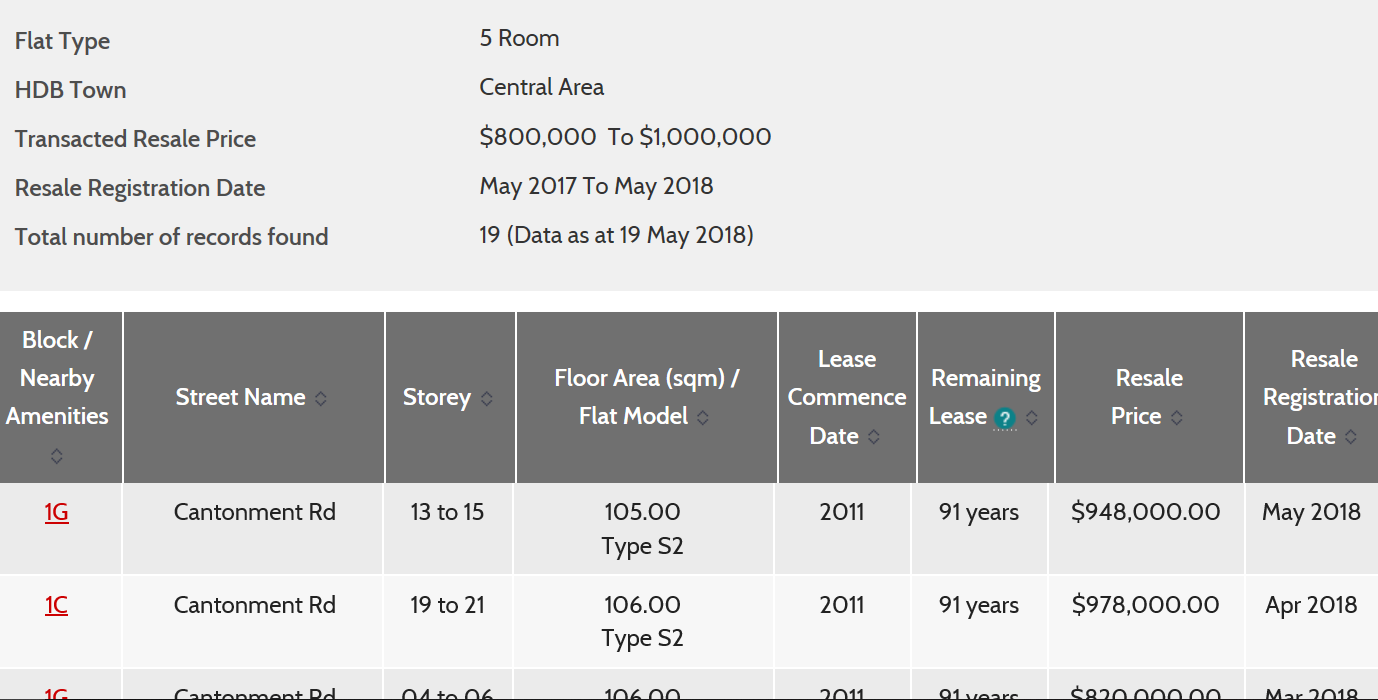Select the 105.00 Type S2 floor area cell

(x=643, y=529)
